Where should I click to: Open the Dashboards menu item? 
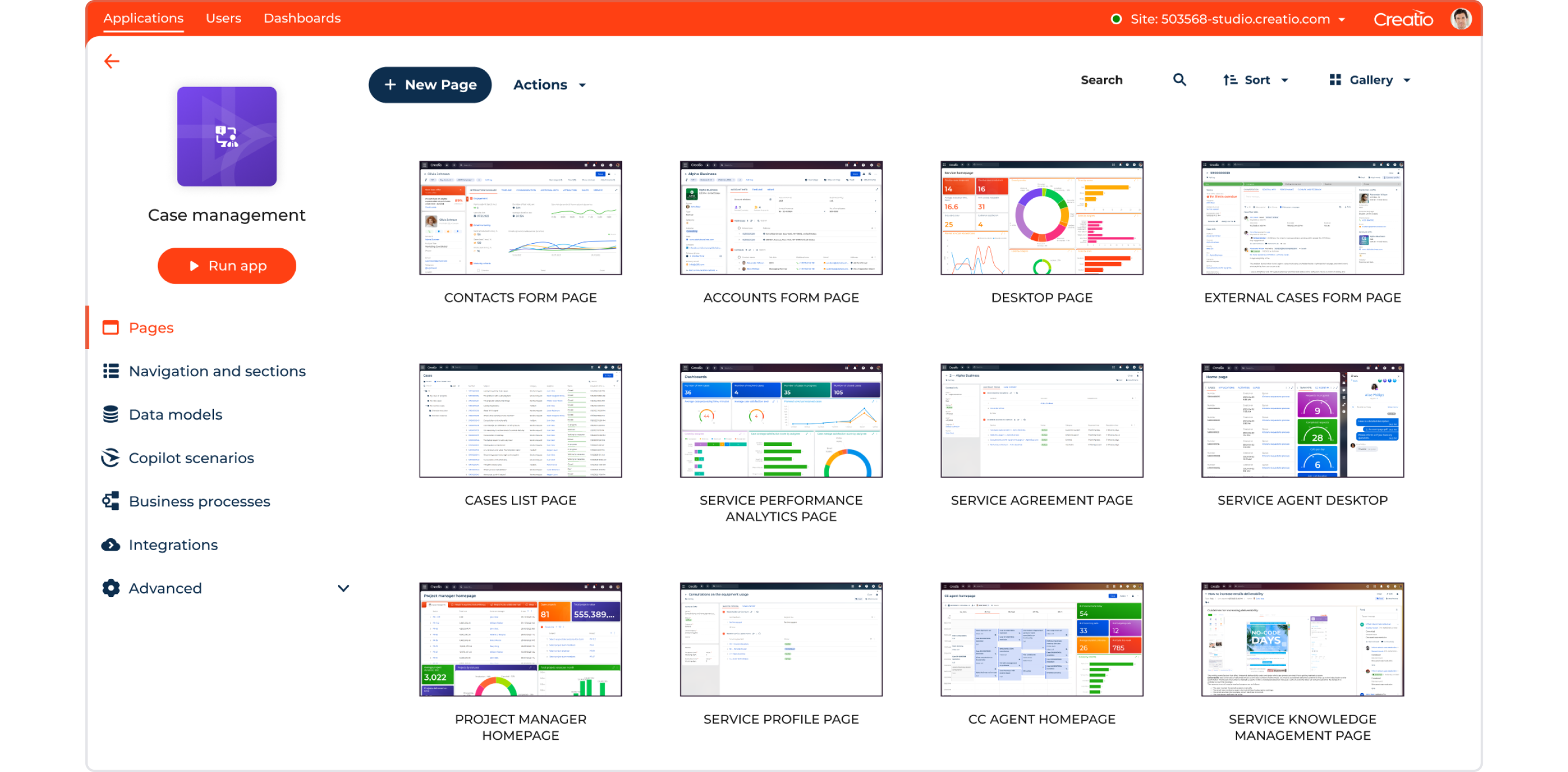click(302, 18)
